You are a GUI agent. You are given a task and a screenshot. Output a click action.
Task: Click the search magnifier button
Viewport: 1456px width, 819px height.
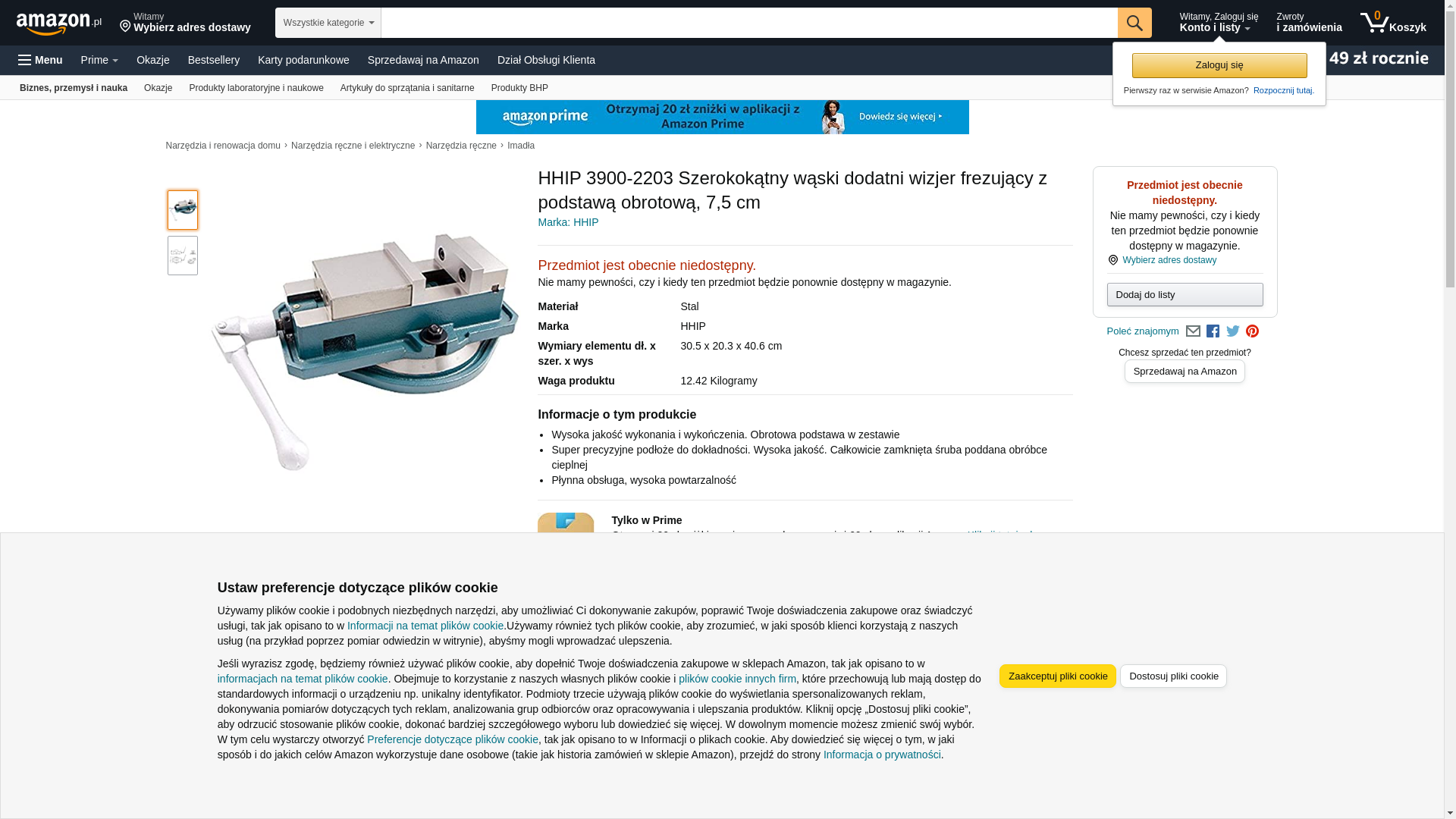[x=1134, y=23]
